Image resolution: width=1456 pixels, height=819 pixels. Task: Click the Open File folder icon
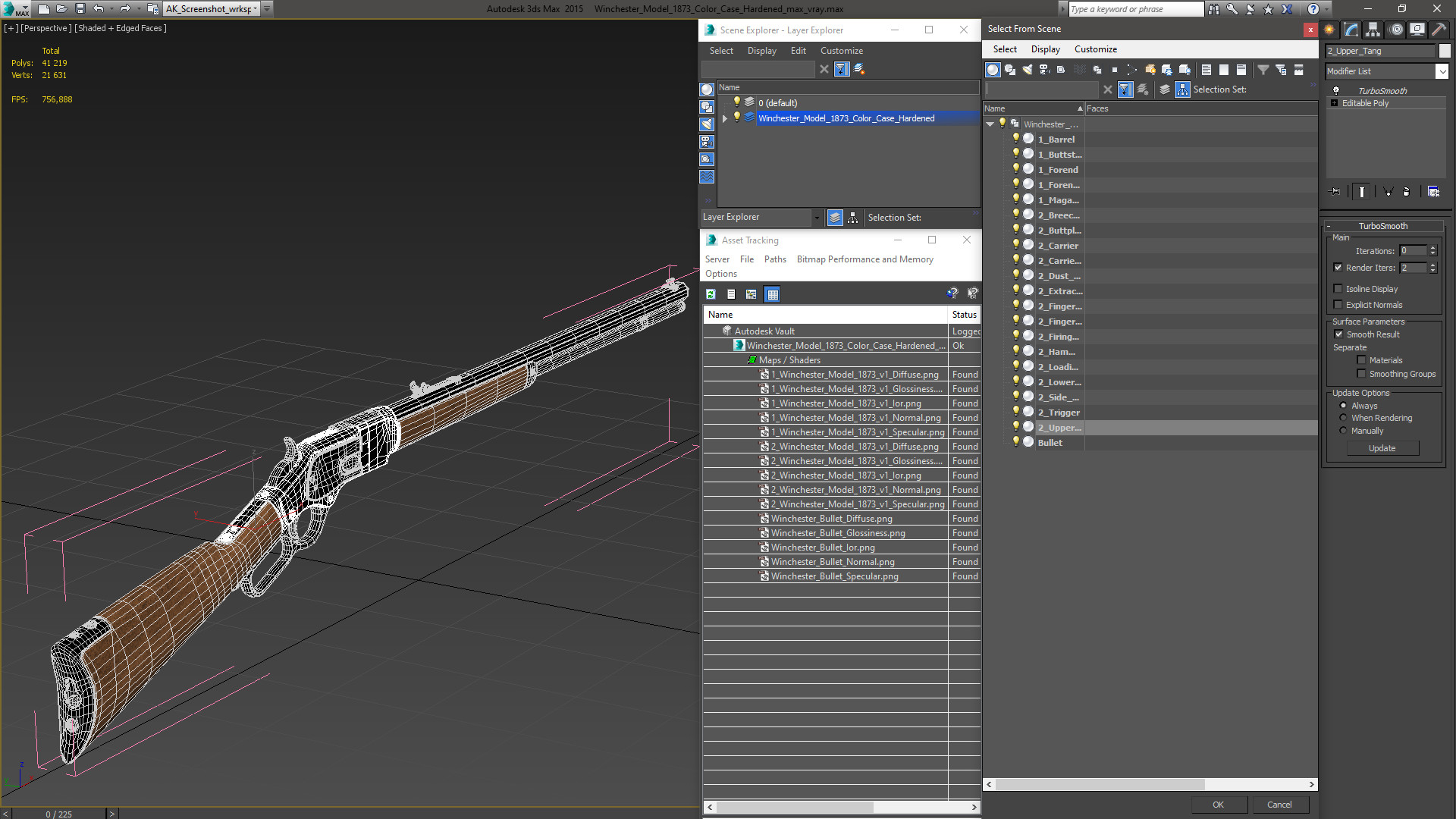click(x=62, y=9)
